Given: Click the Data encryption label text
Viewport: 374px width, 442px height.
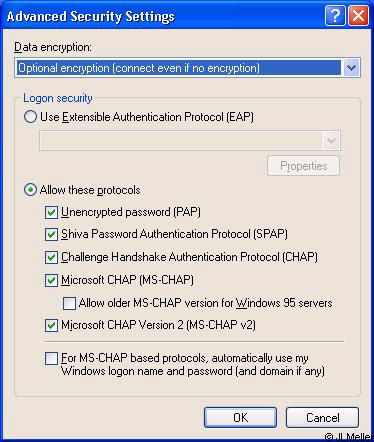Looking at the screenshot, I should [53, 47].
